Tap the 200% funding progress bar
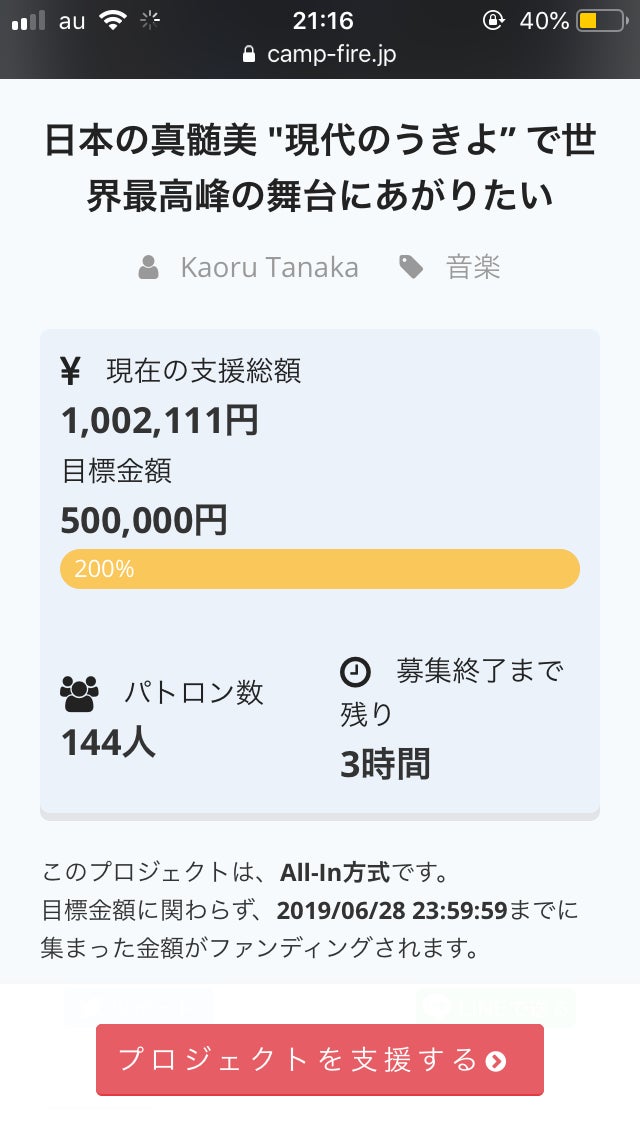This screenshot has width=640, height=1136. [320, 569]
